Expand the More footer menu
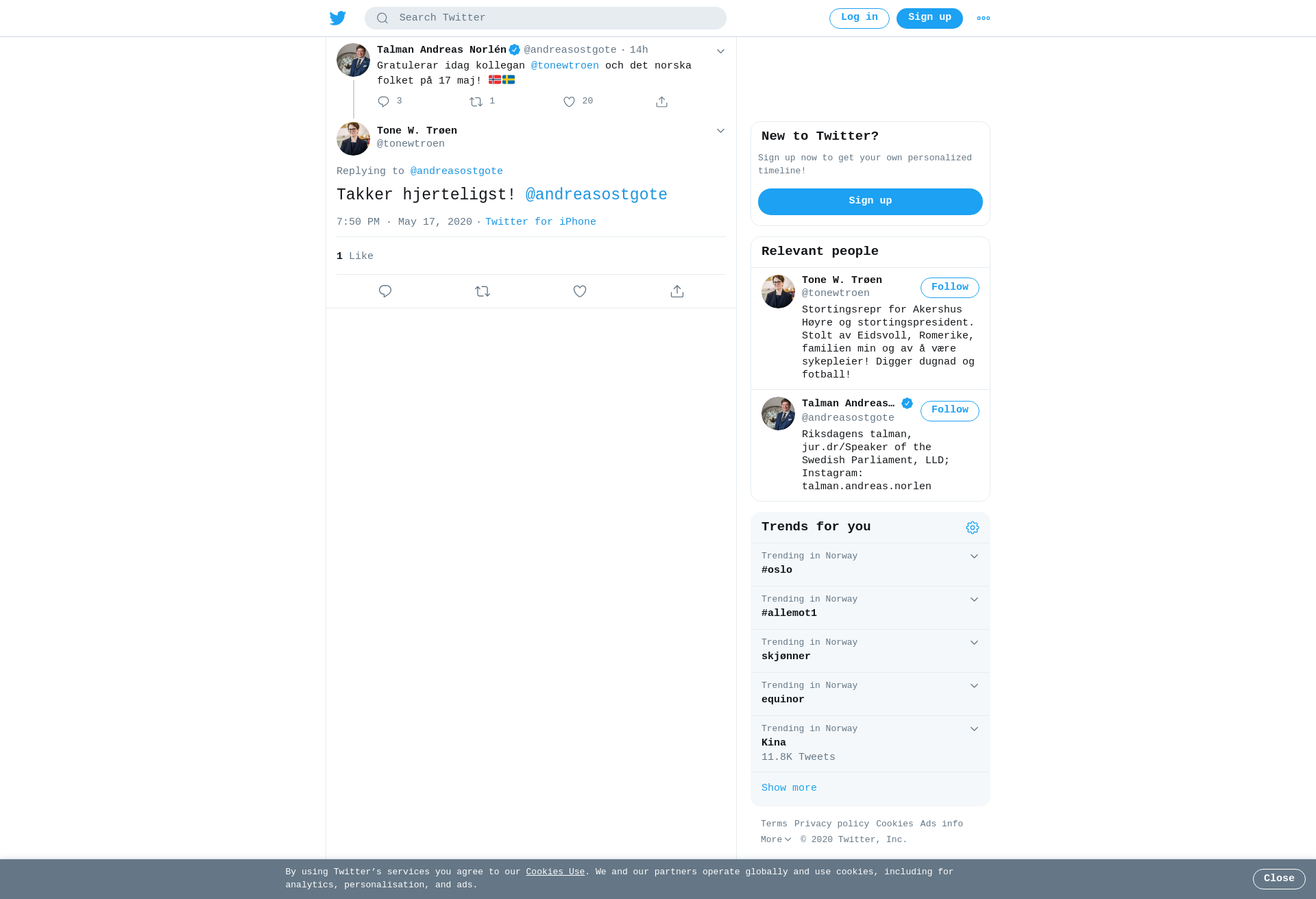 [776, 839]
